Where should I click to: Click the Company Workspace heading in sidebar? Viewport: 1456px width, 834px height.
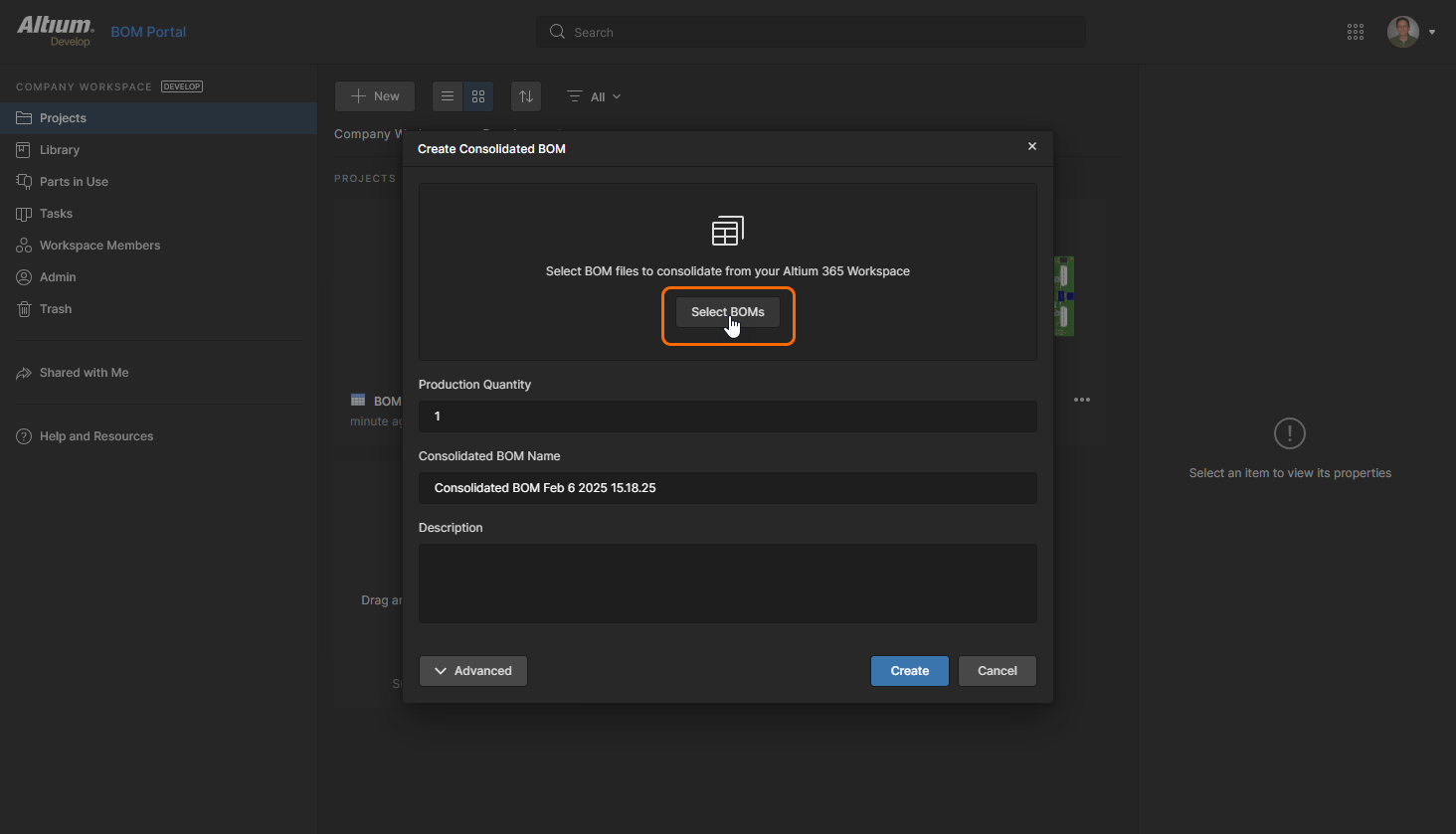[84, 86]
